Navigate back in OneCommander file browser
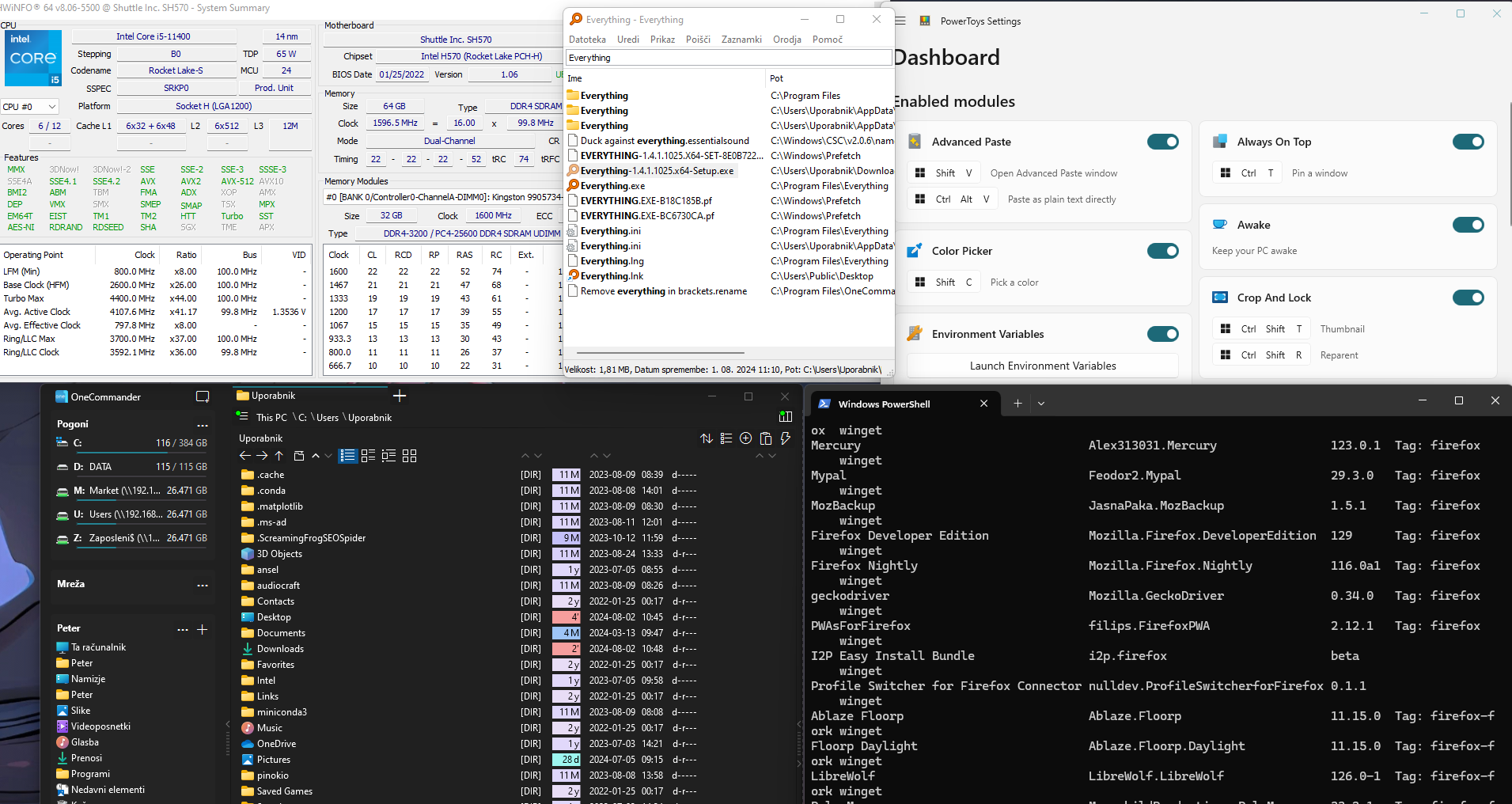This screenshot has width=1512, height=804. (245, 456)
